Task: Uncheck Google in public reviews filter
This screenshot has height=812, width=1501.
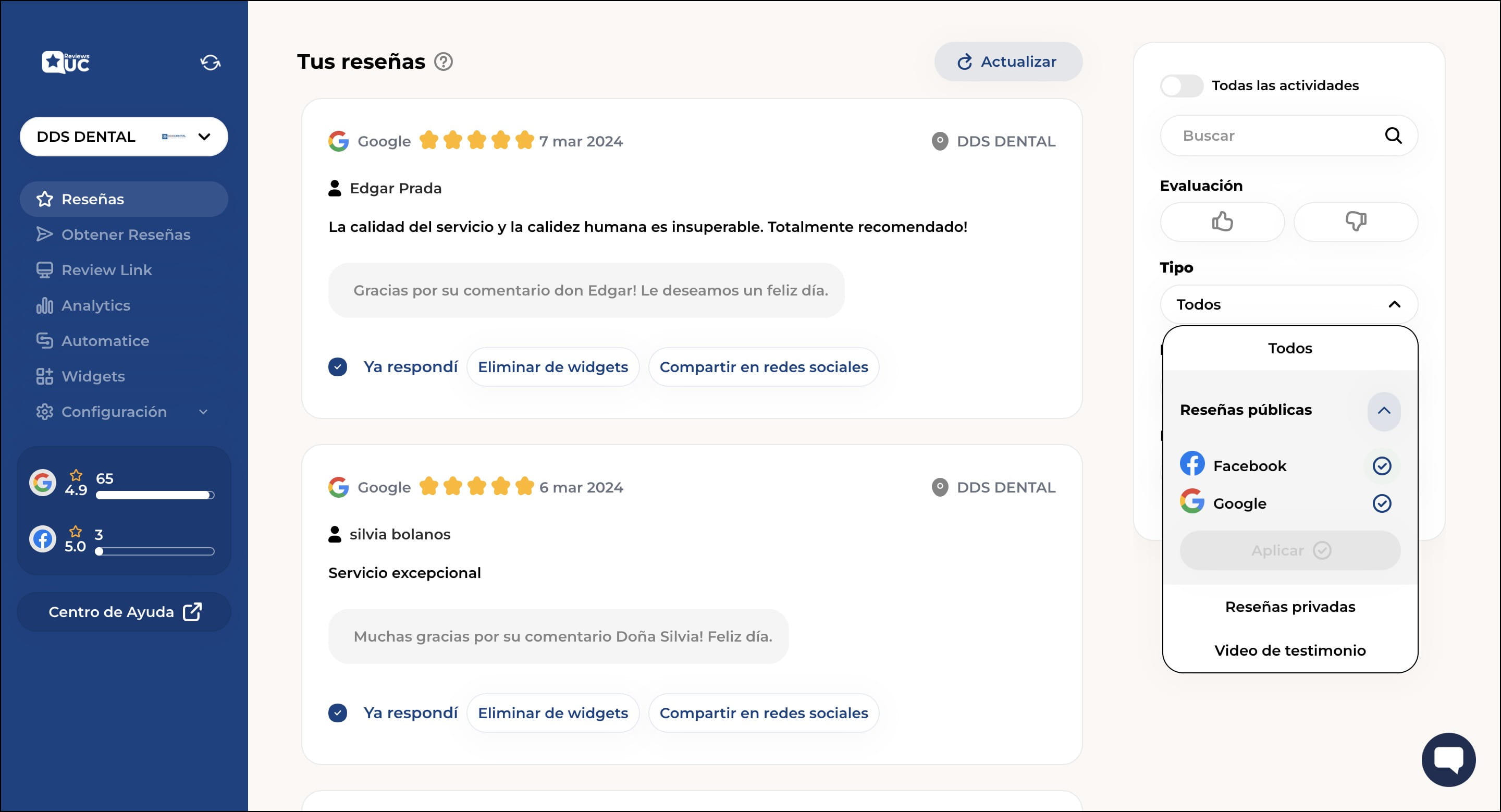Action: pyautogui.click(x=1382, y=503)
